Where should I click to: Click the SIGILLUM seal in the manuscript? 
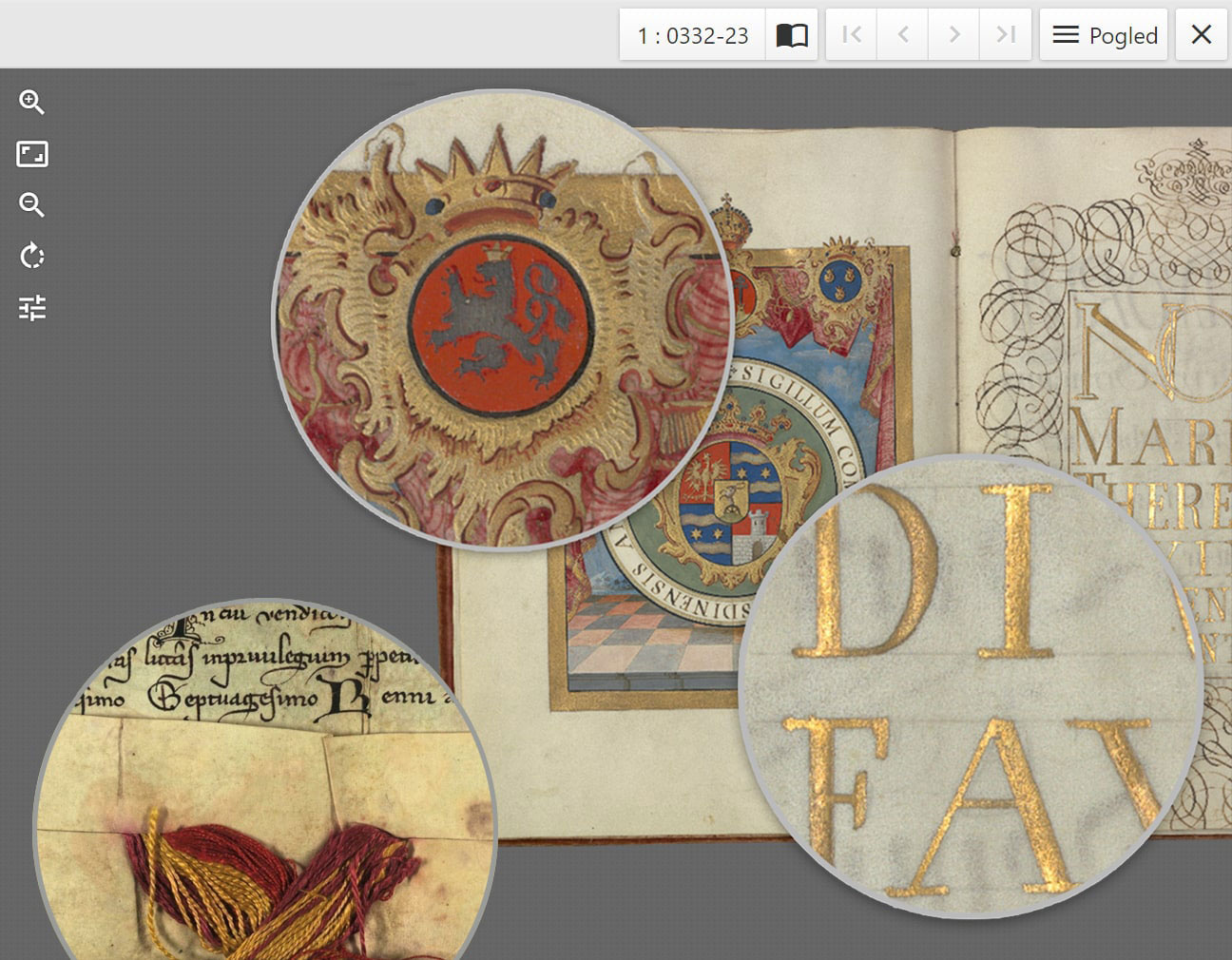click(732, 494)
